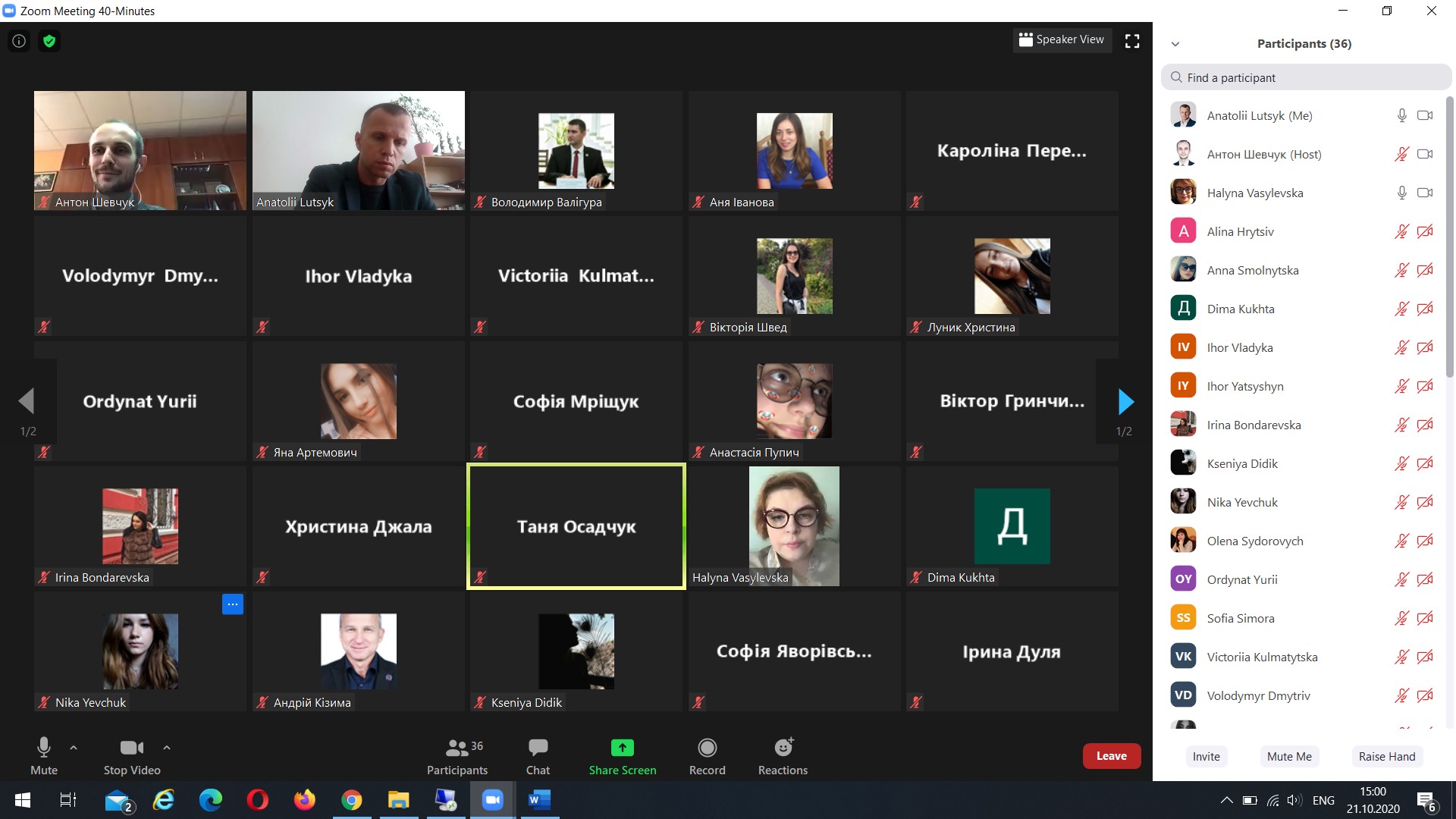Viewport: 1456px width, 819px height.
Task: Open File Explorer in taskbar
Action: [399, 800]
